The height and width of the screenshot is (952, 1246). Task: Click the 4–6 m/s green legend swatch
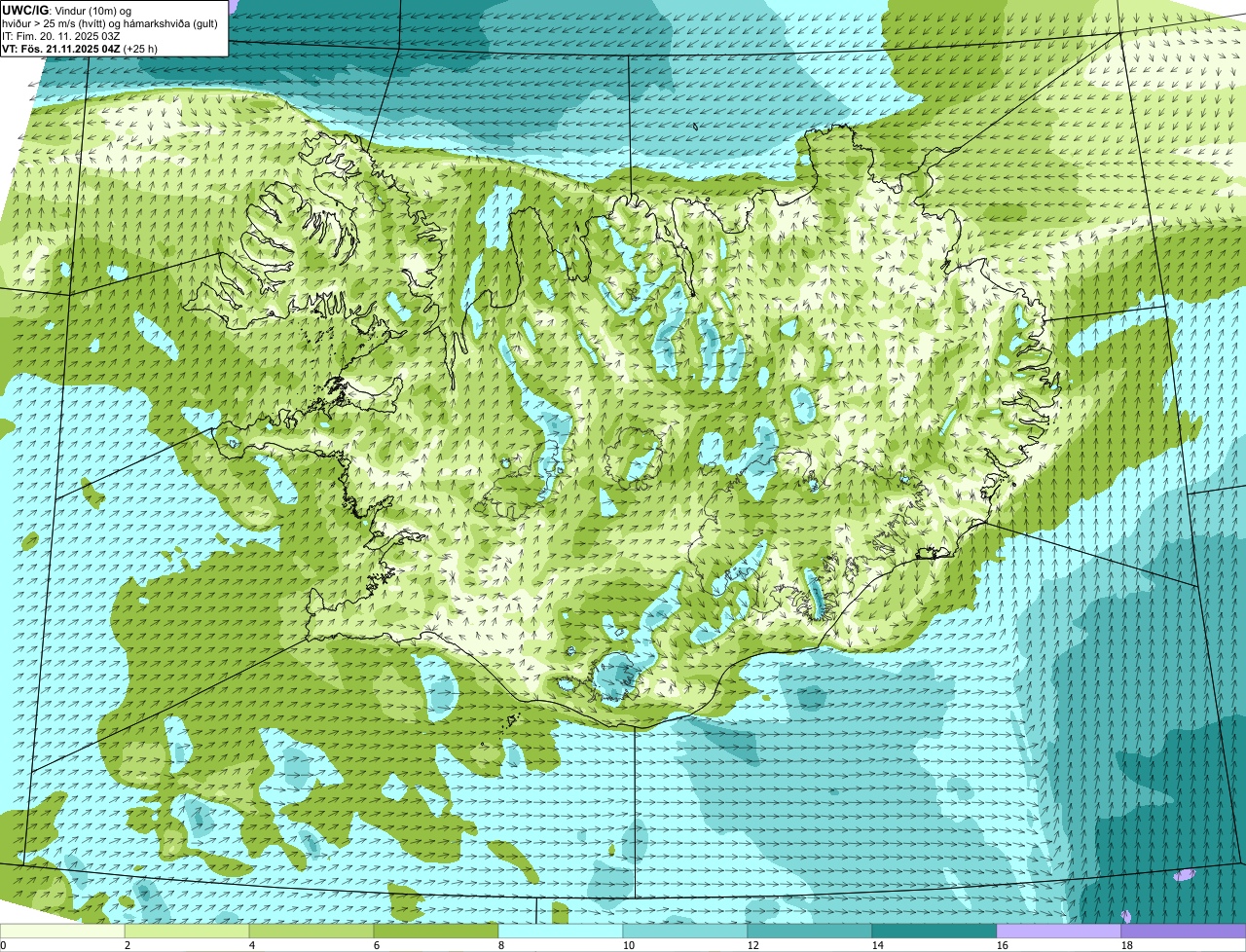pyautogui.click(x=311, y=932)
